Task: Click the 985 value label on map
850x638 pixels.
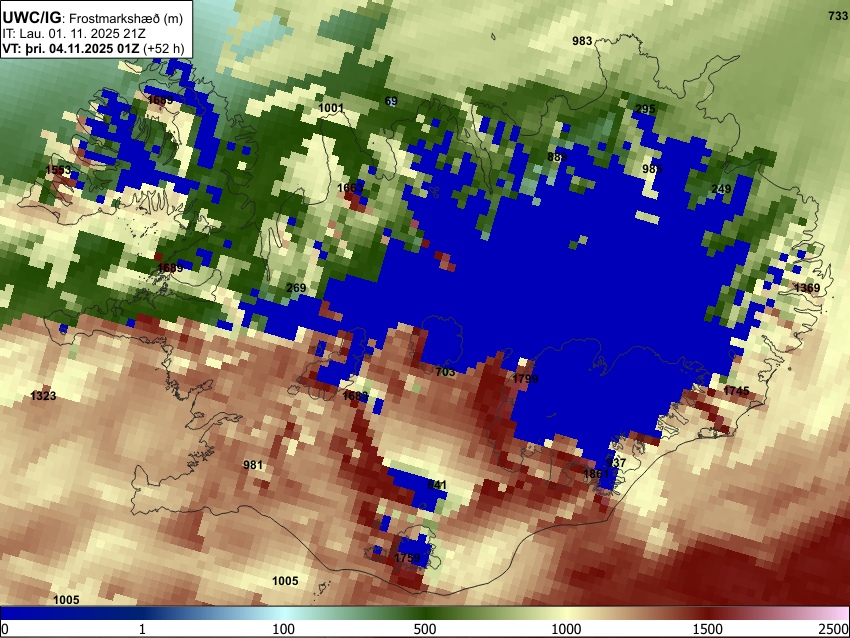Action: coord(652,169)
